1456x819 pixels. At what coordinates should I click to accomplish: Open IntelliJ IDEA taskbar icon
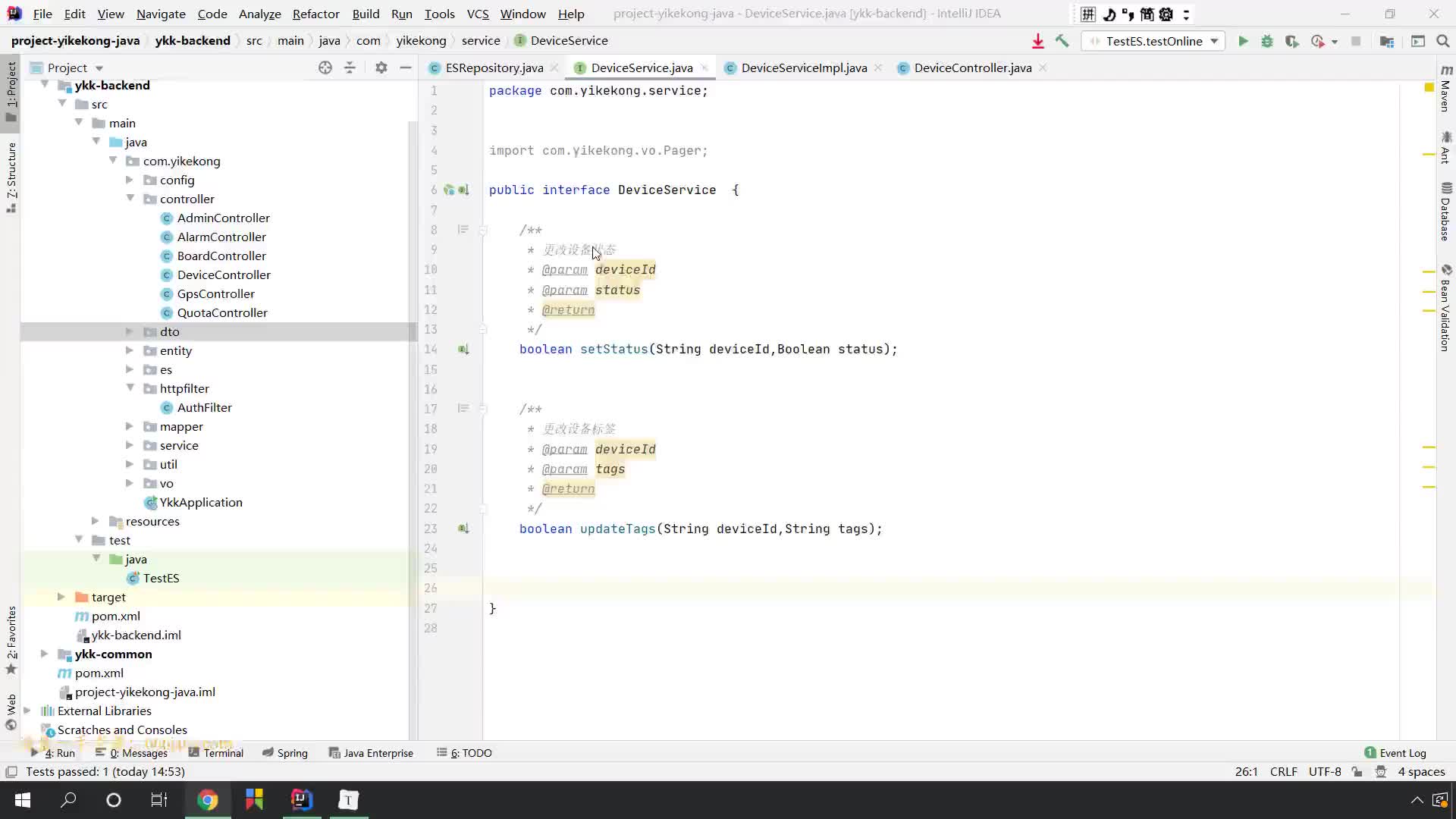302,800
